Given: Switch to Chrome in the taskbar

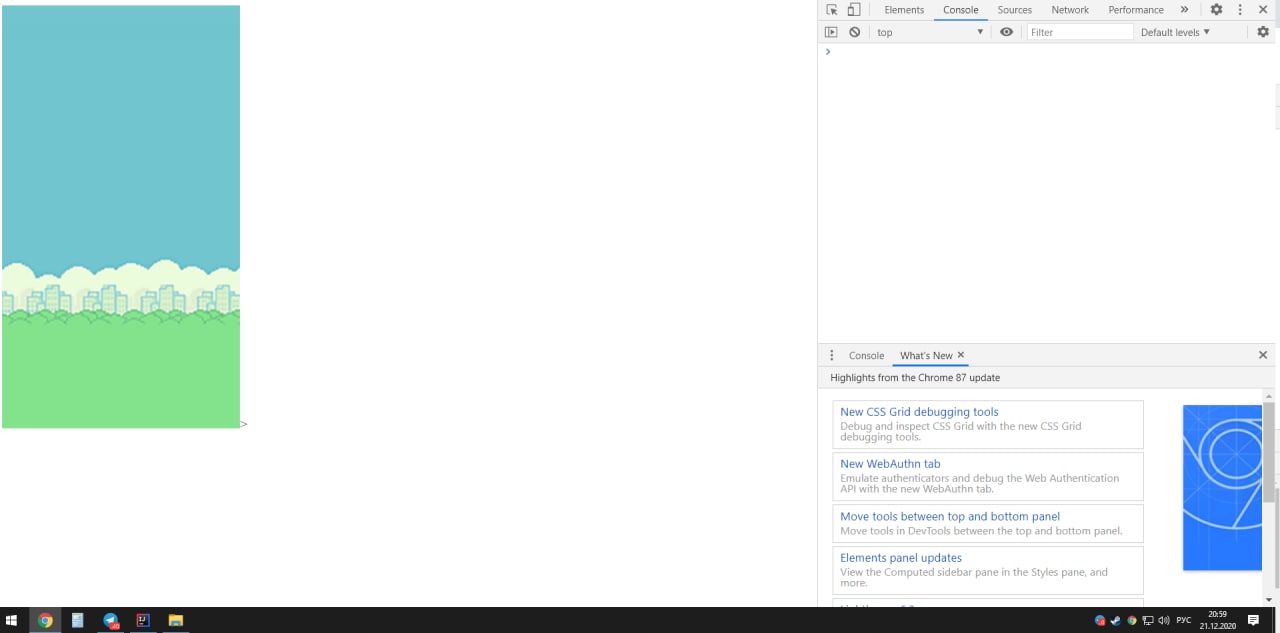Looking at the screenshot, I should (x=45, y=620).
